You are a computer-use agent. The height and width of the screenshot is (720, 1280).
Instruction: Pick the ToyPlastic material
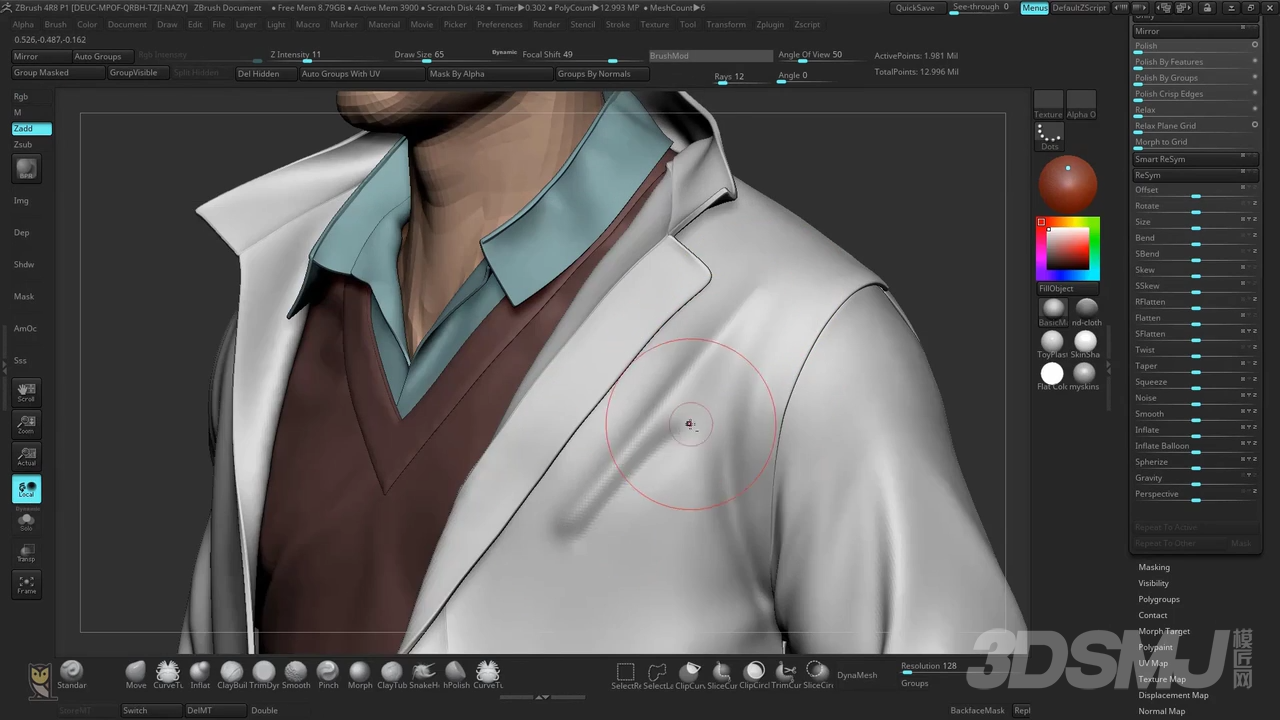(x=1052, y=344)
